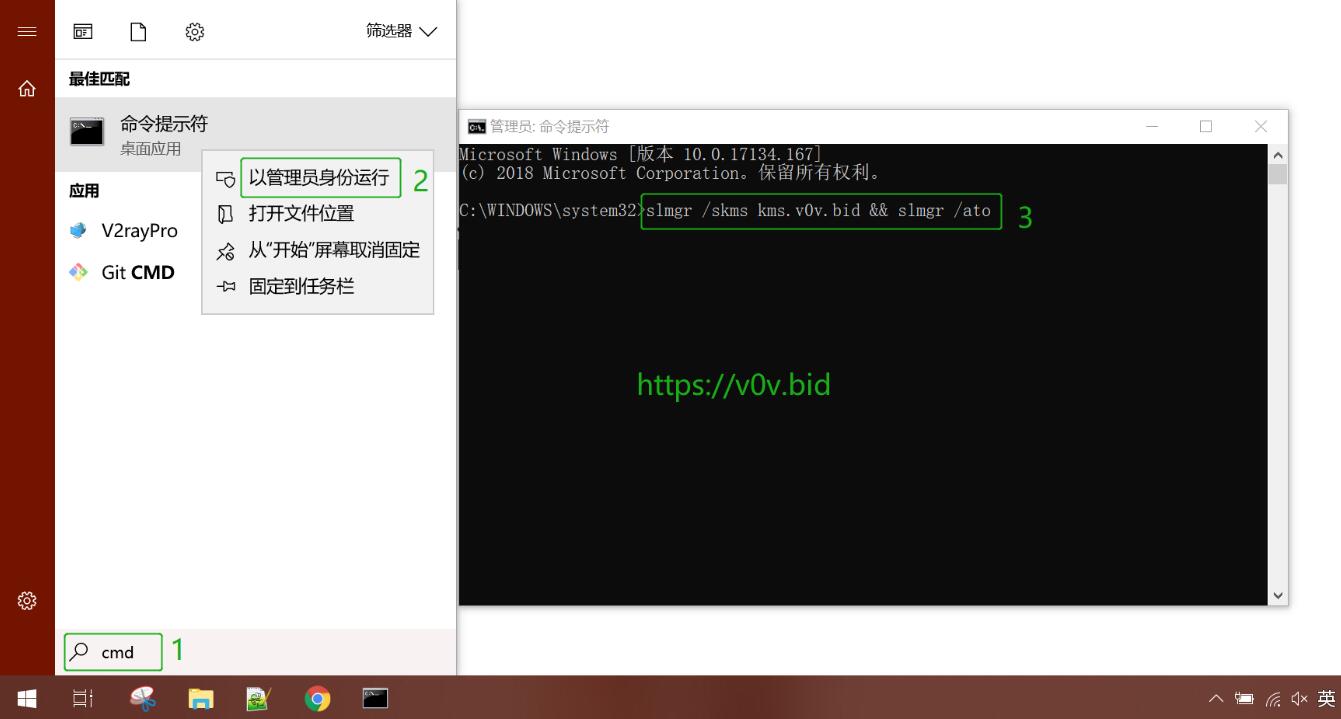Open the Windows Start button

(27, 698)
